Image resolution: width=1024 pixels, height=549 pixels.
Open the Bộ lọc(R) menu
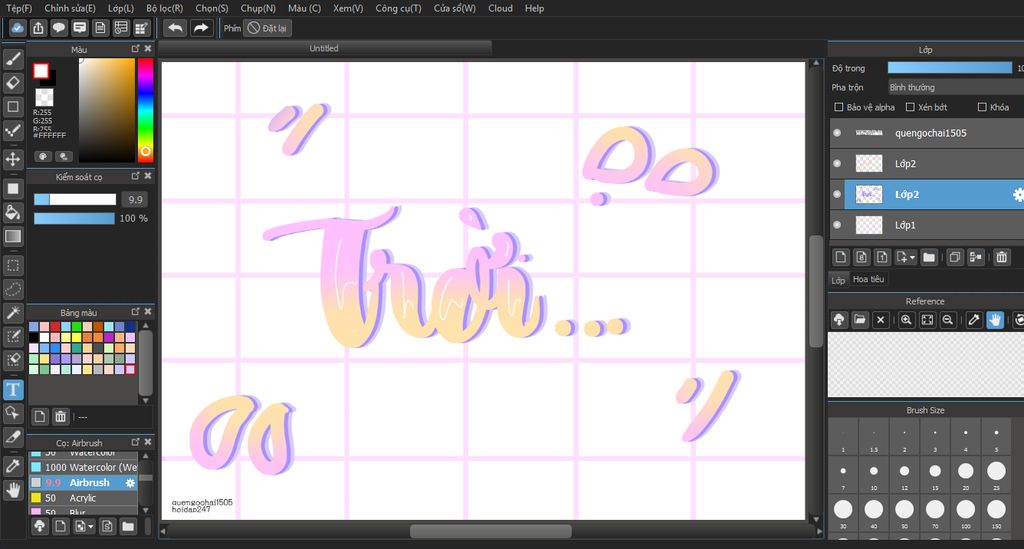click(165, 8)
